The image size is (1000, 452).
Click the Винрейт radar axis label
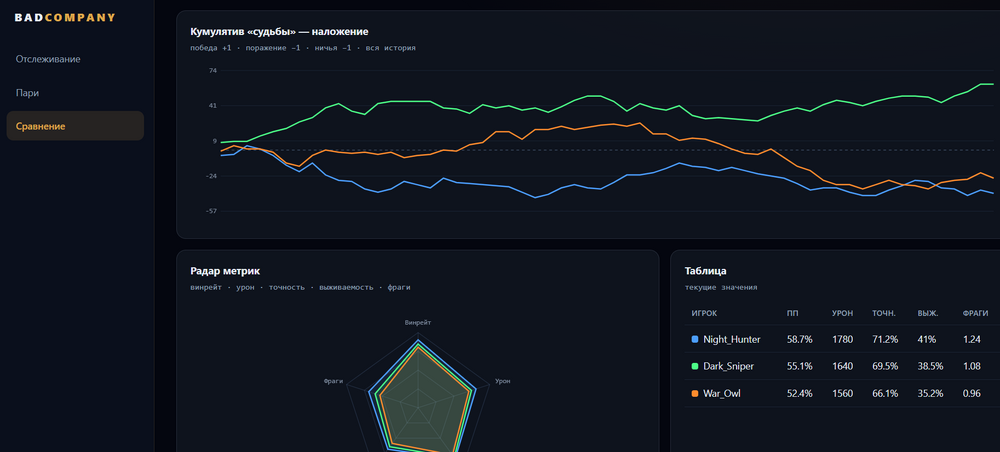coord(418,323)
